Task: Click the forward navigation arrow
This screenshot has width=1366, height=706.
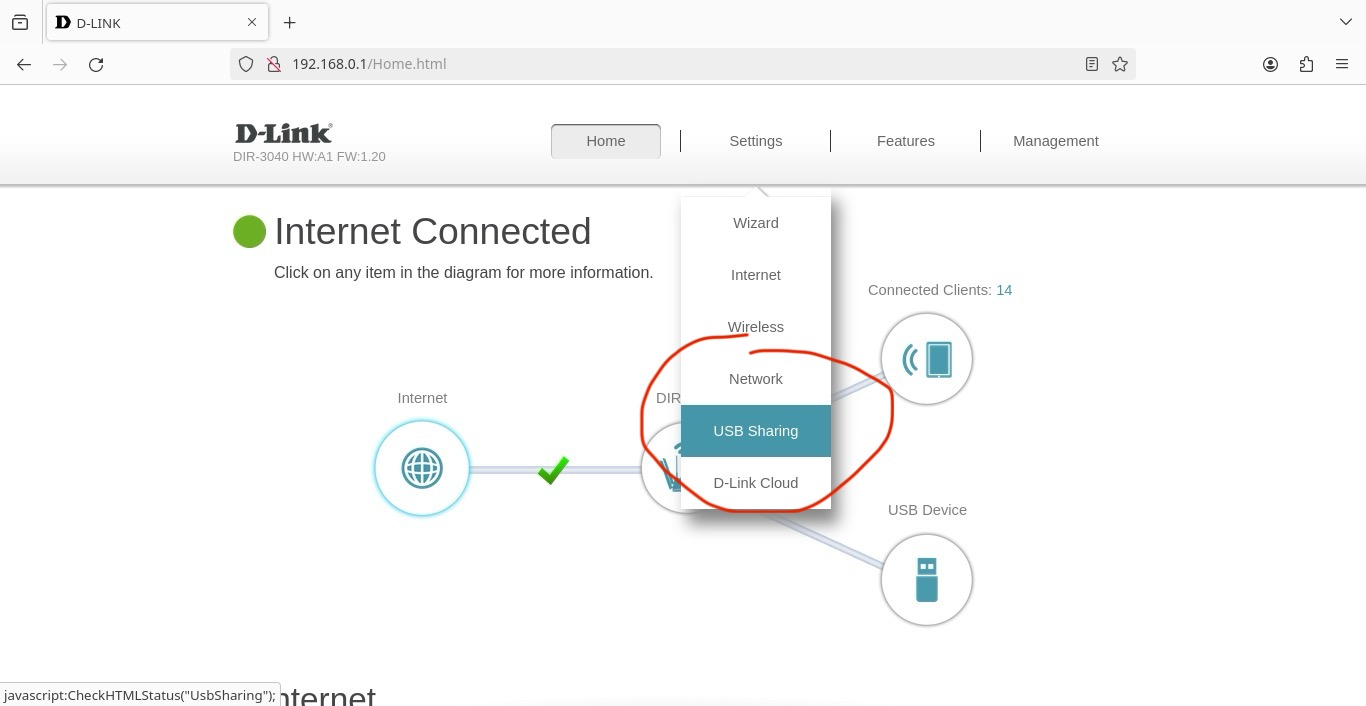Action: (x=60, y=64)
